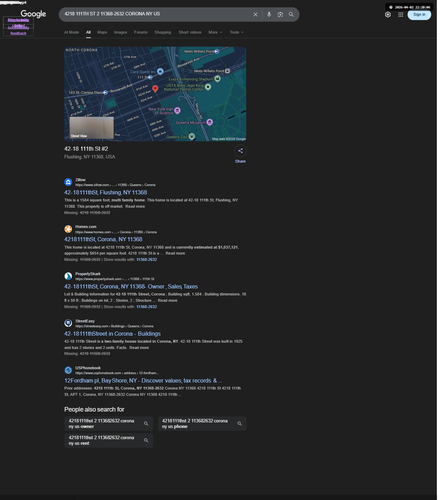
Task: Open the More dropdown in search tabs
Action: 215,32
